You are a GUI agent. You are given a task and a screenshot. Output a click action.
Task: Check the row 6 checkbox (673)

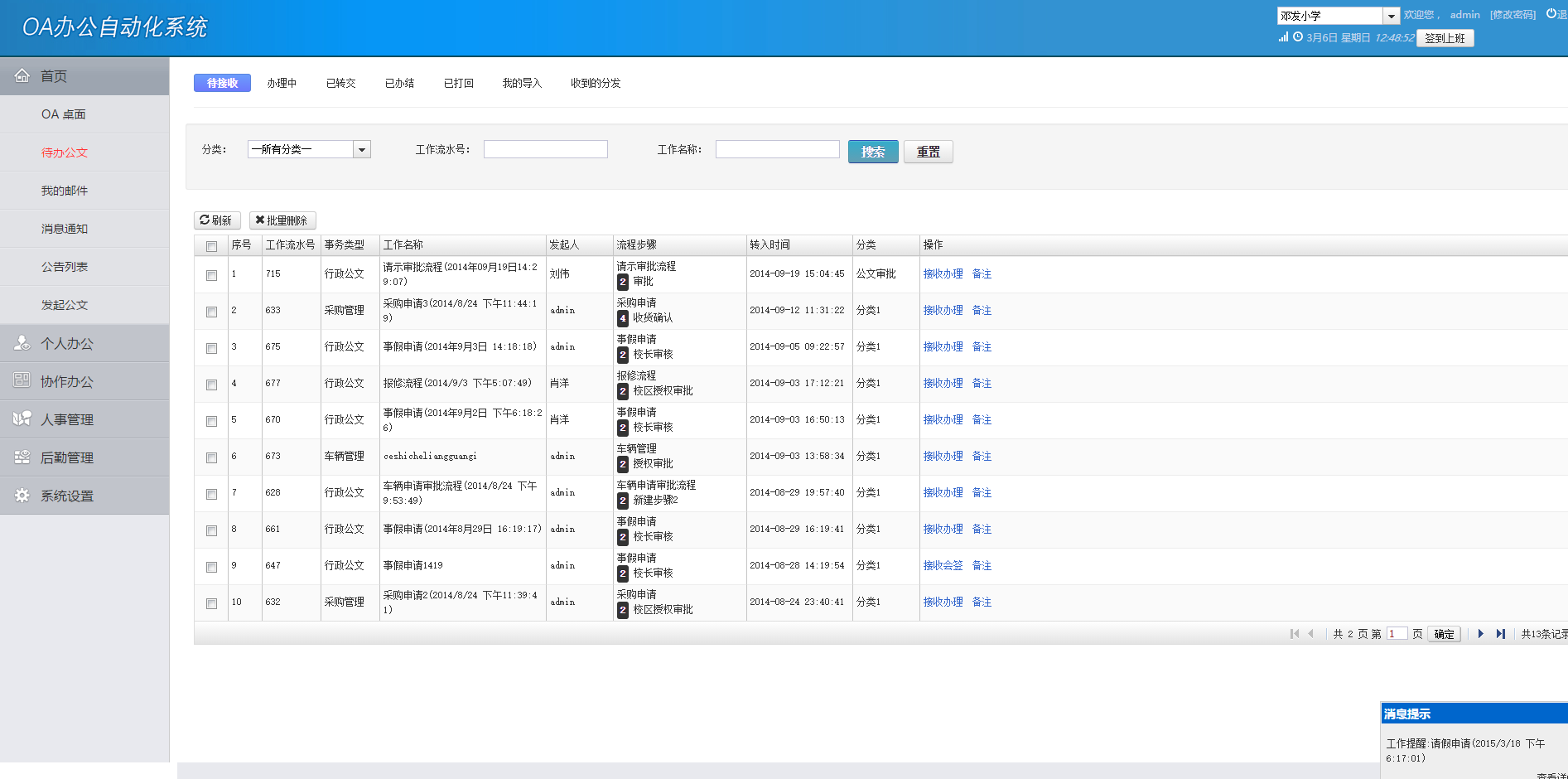[211, 457]
